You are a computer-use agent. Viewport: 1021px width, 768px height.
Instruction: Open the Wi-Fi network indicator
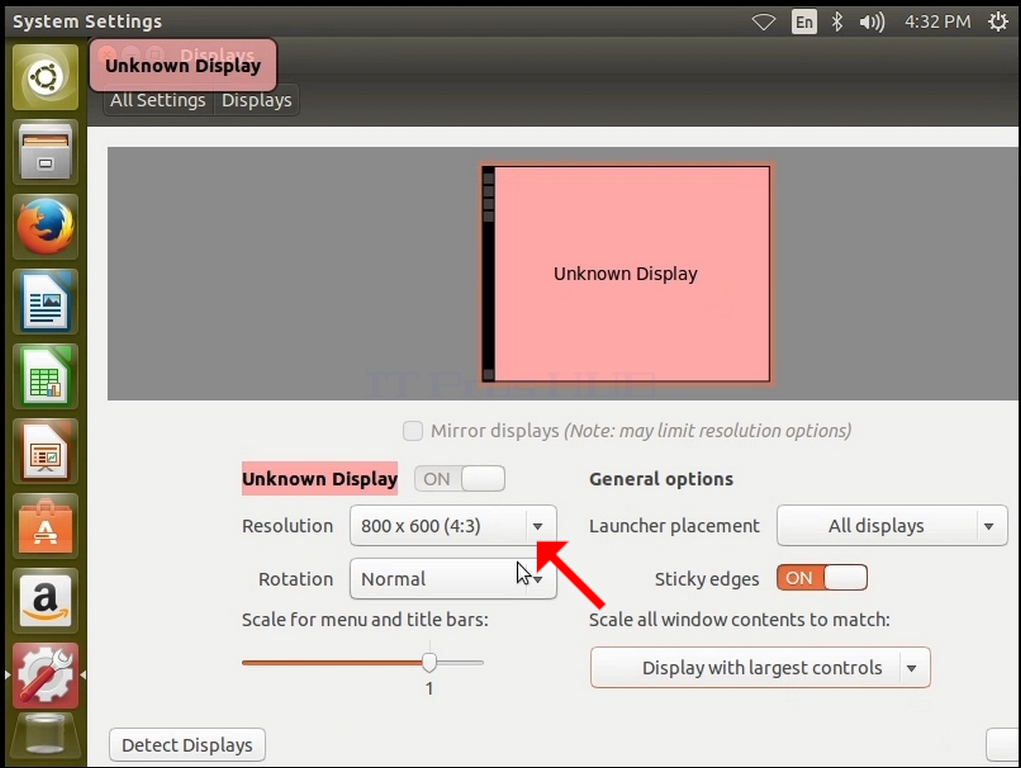pos(763,22)
